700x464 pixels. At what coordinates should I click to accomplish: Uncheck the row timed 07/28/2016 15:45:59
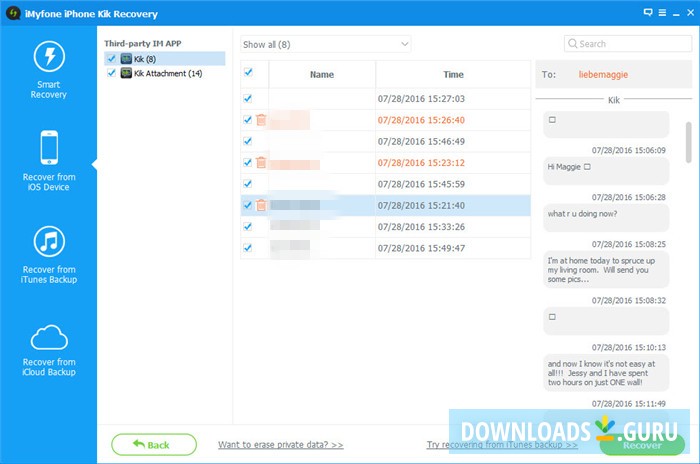[x=248, y=184]
